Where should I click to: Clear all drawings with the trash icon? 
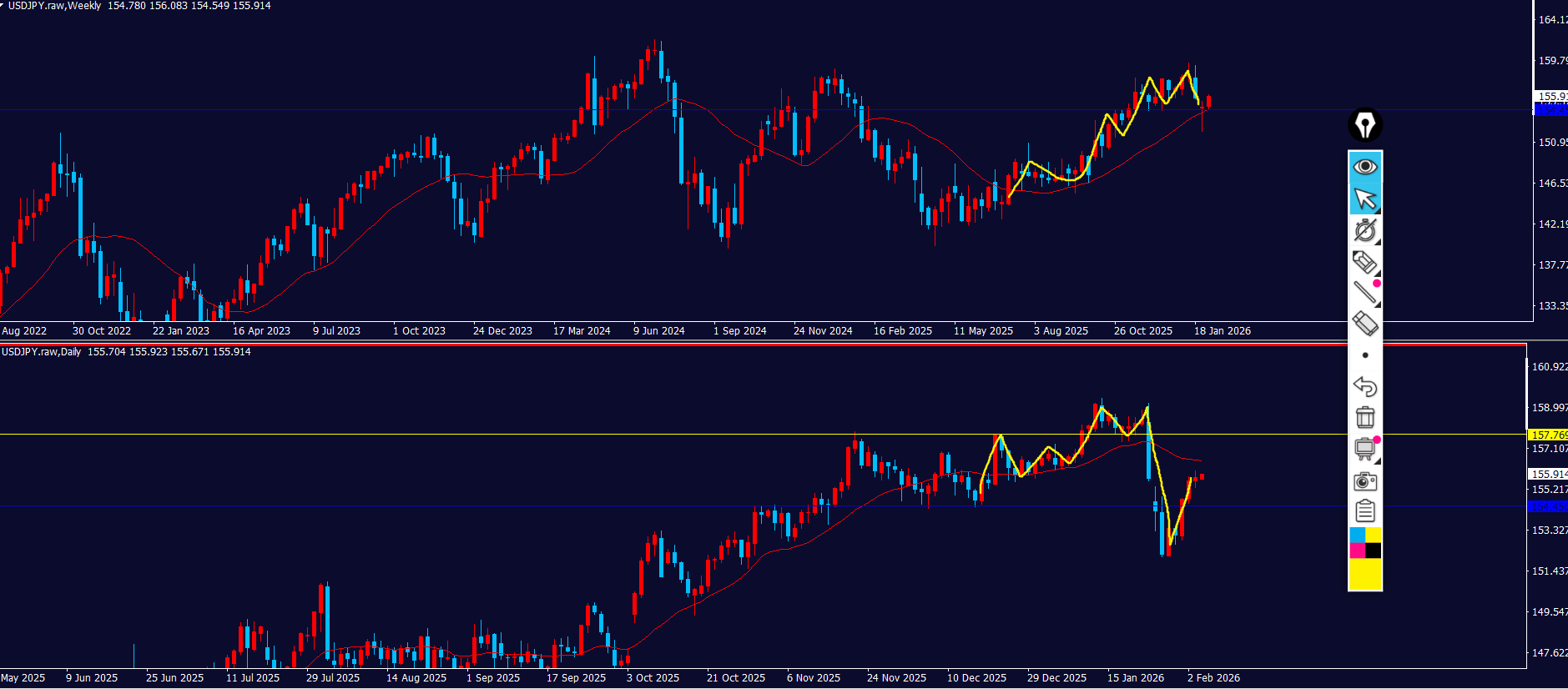1364,417
